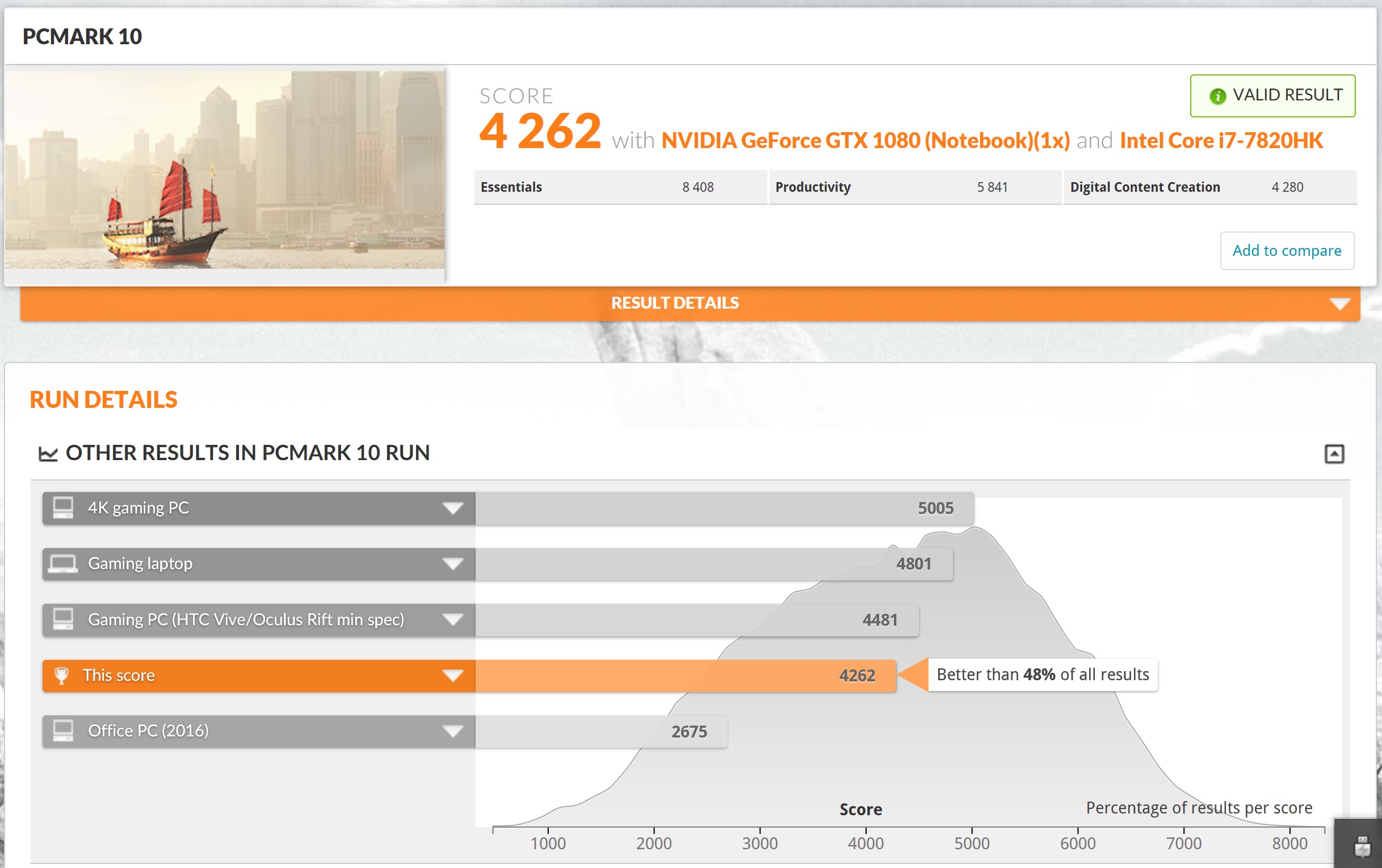Select the Essentials score cell

(x=620, y=187)
